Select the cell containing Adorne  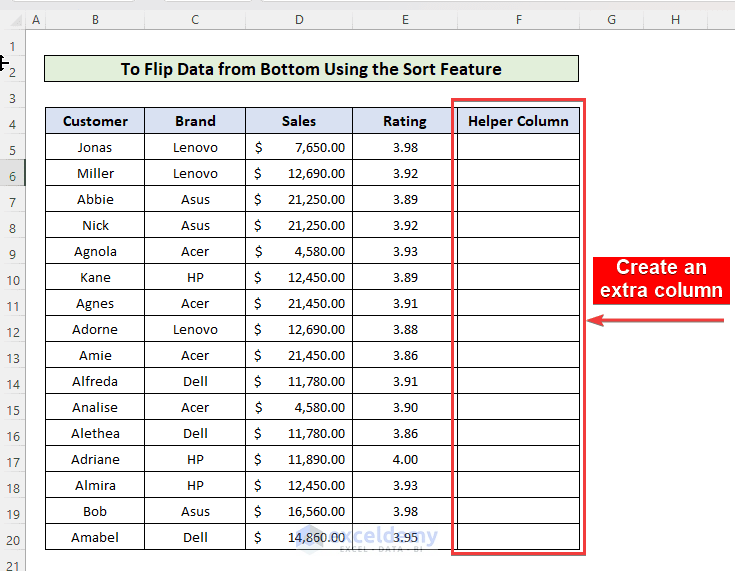[x=95, y=329]
